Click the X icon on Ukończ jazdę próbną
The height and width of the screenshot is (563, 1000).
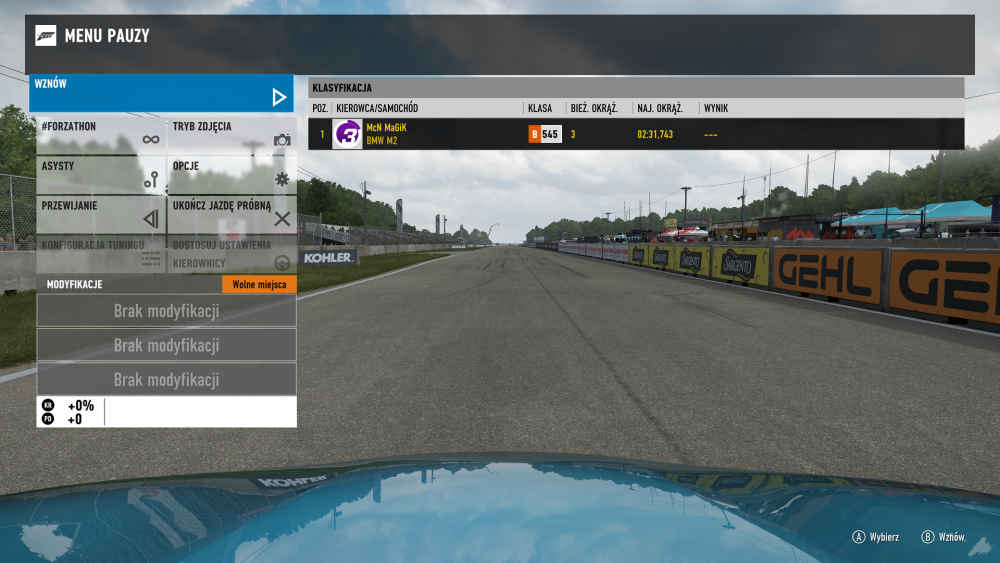point(282,219)
